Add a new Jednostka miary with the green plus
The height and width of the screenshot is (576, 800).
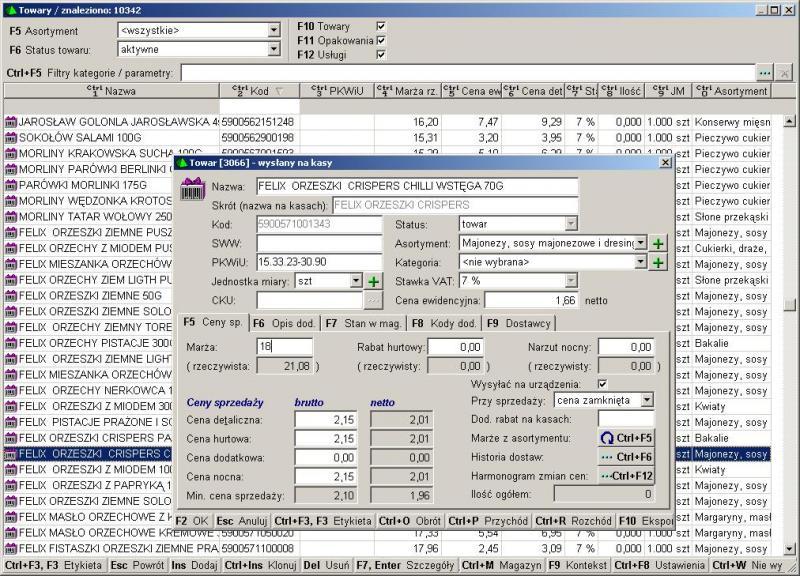click(x=373, y=281)
